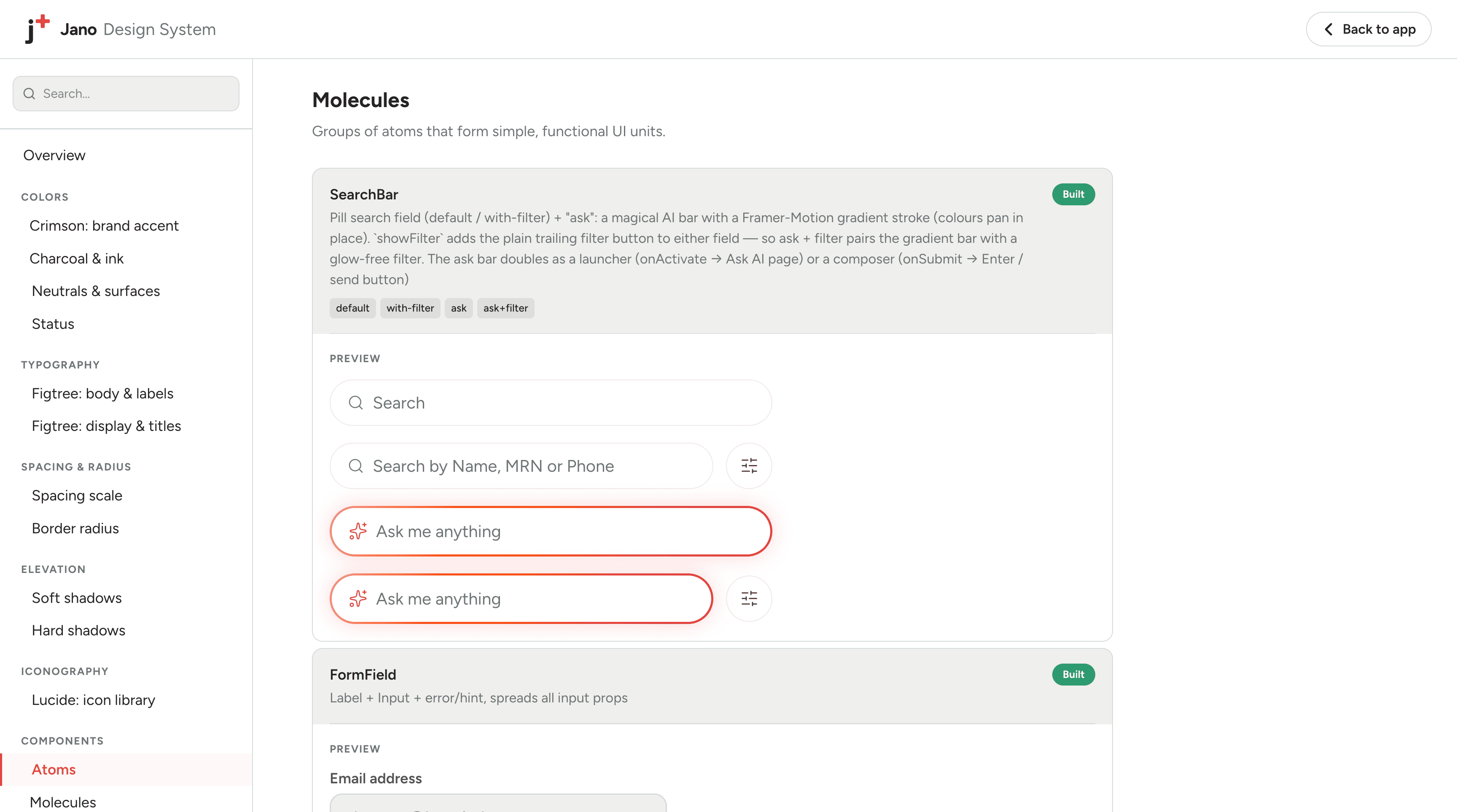This screenshot has height=812, width=1457.
Task: Open Hard shadows page
Action: [78, 630]
